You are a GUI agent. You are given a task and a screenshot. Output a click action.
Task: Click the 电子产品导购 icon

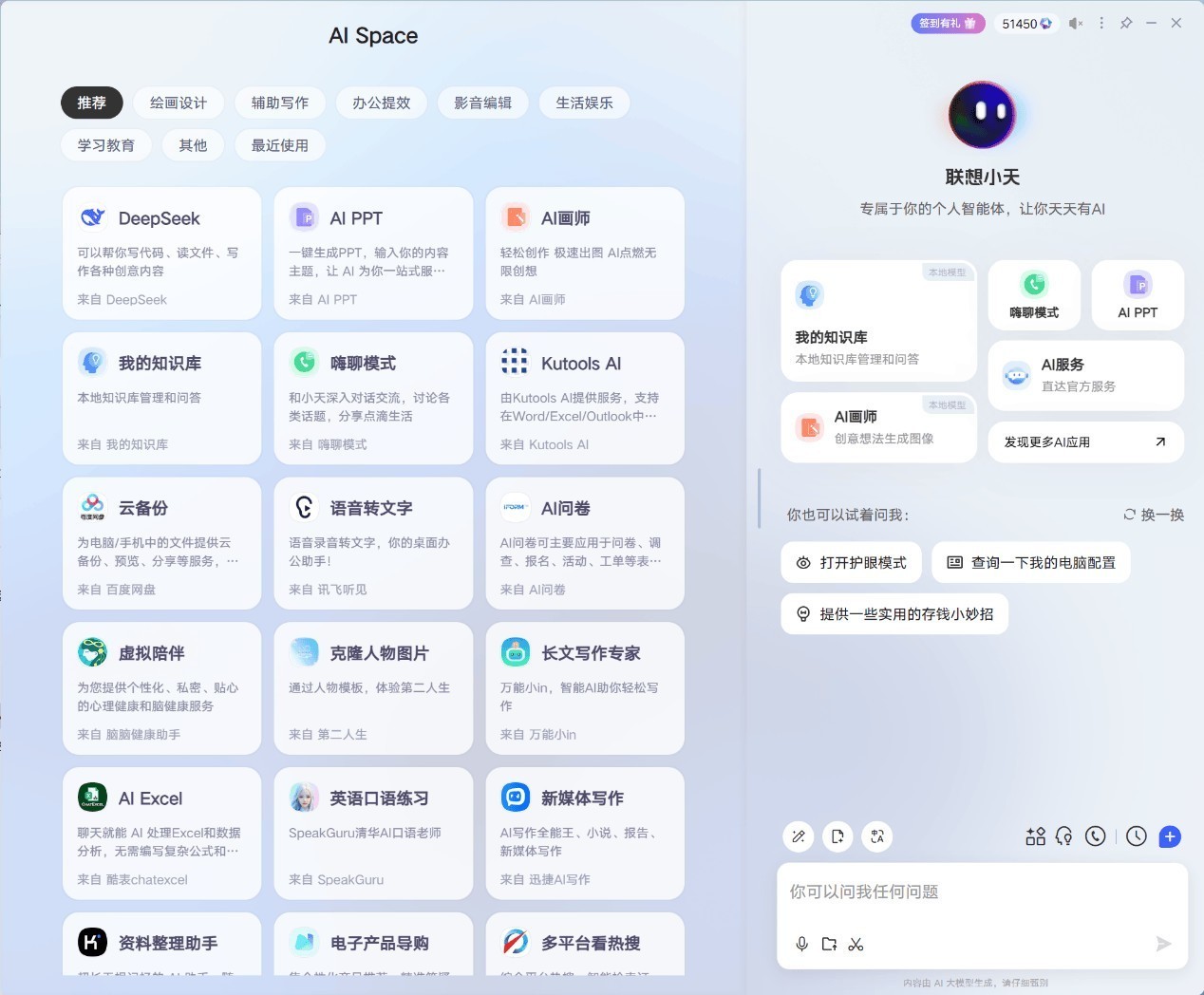pyautogui.click(x=304, y=943)
